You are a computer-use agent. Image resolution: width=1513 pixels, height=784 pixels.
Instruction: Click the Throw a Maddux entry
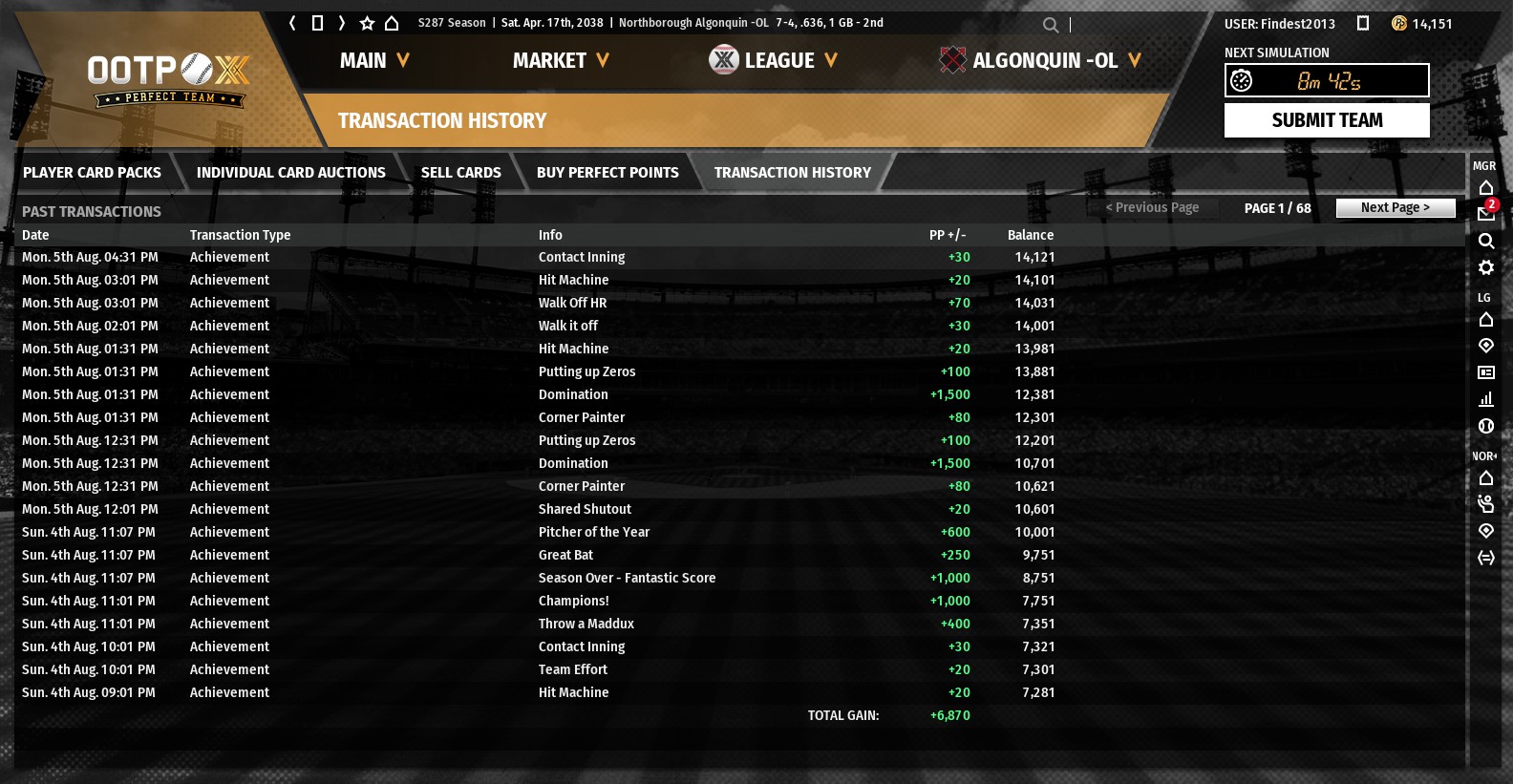[586, 624]
